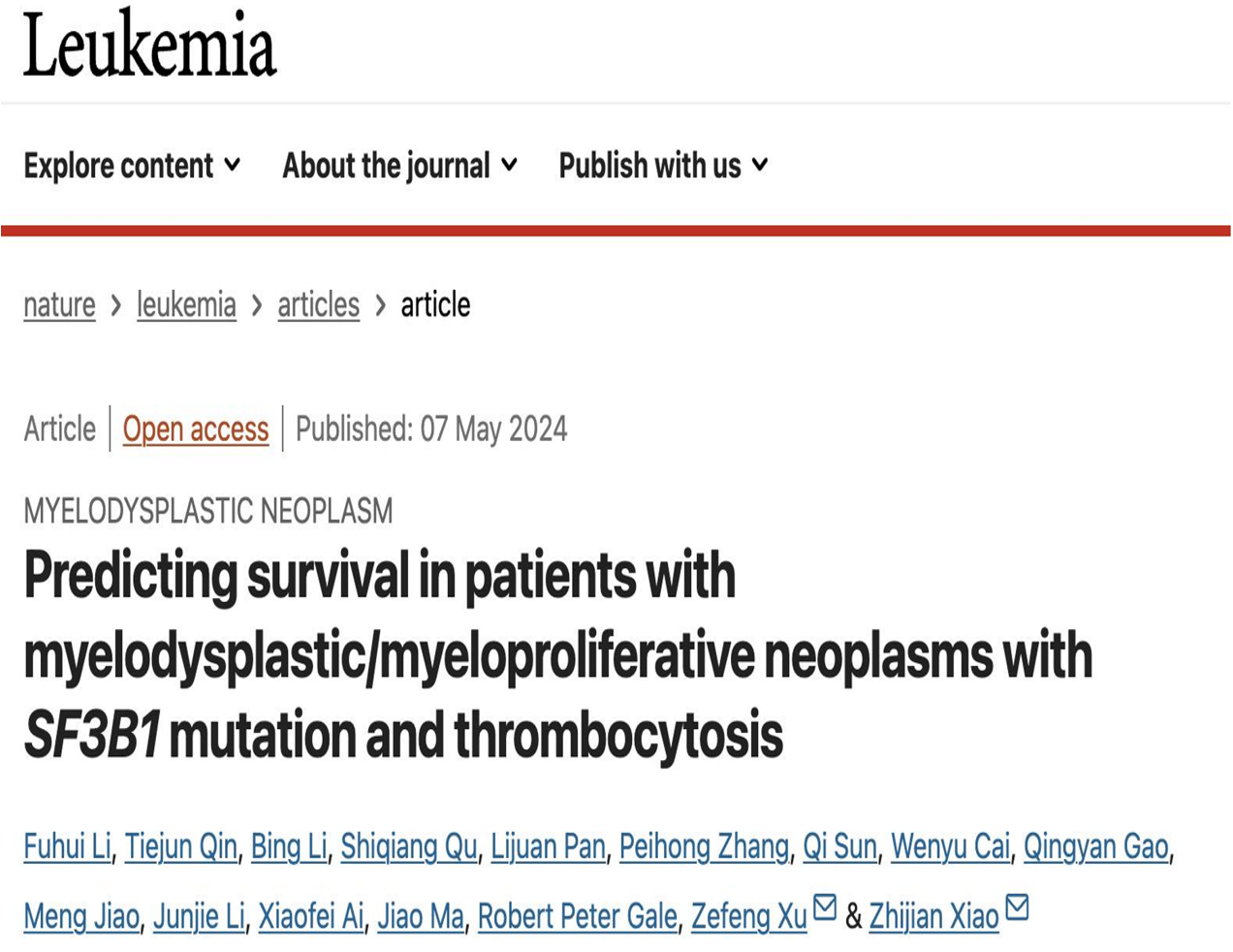View author Fuhui Li

[67, 846]
